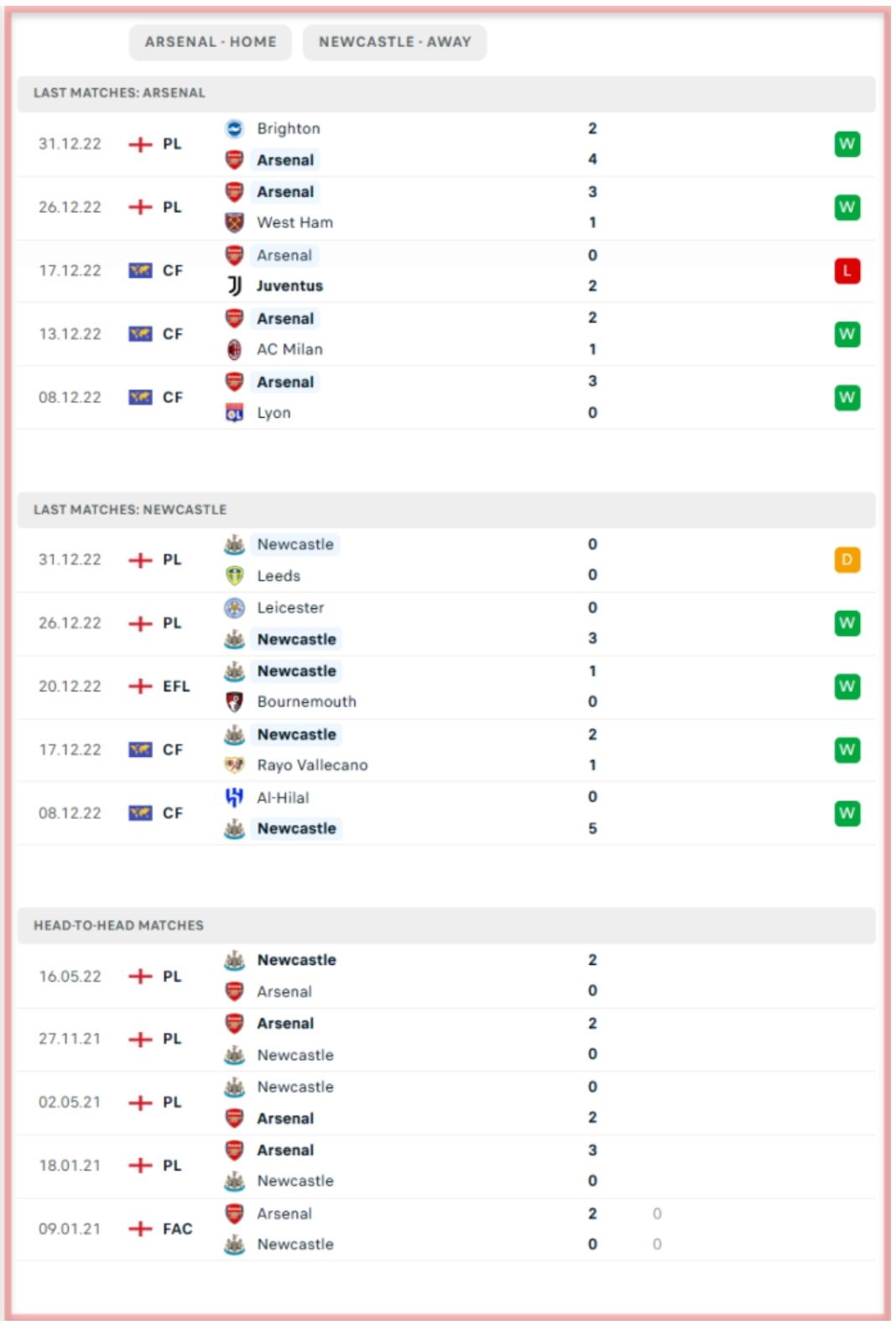Screen dimensions: 896x1330
Task: Click the Bournemouth crest icon
Action: 235,702
